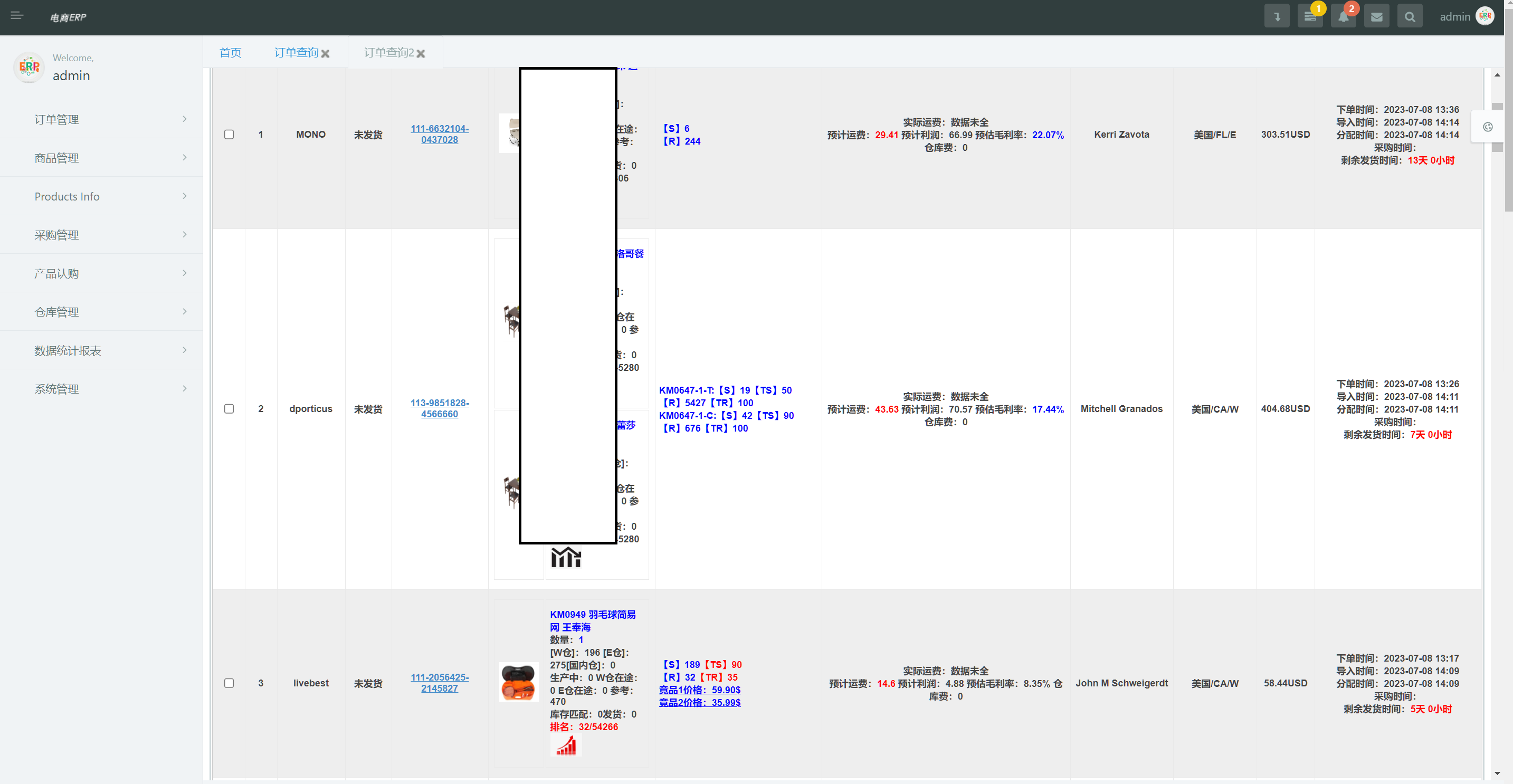
Task: Open the black bar chart icon in order 2
Action: click(566, 557)
